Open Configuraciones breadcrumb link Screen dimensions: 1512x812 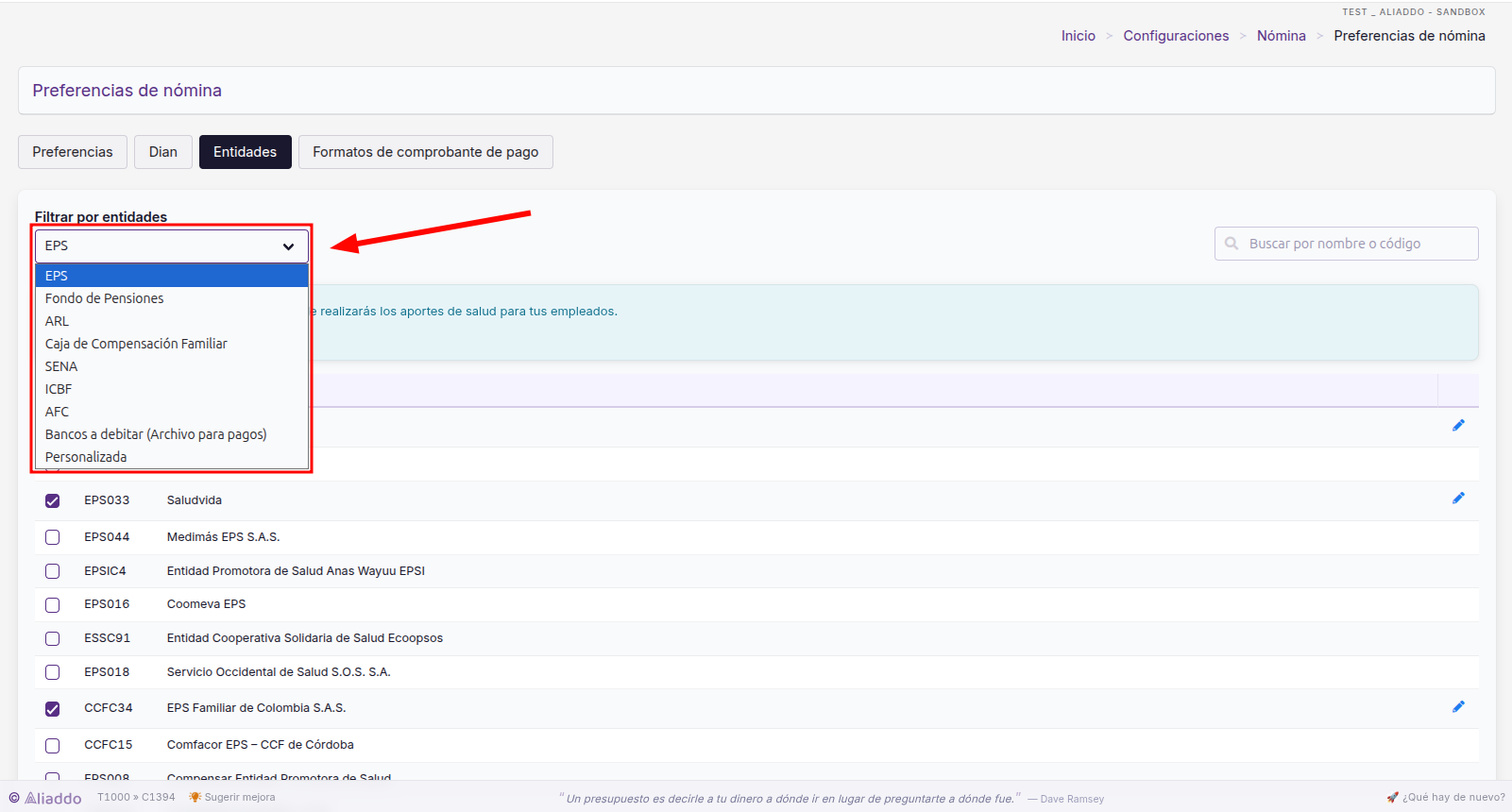[x=1176, y=36]
